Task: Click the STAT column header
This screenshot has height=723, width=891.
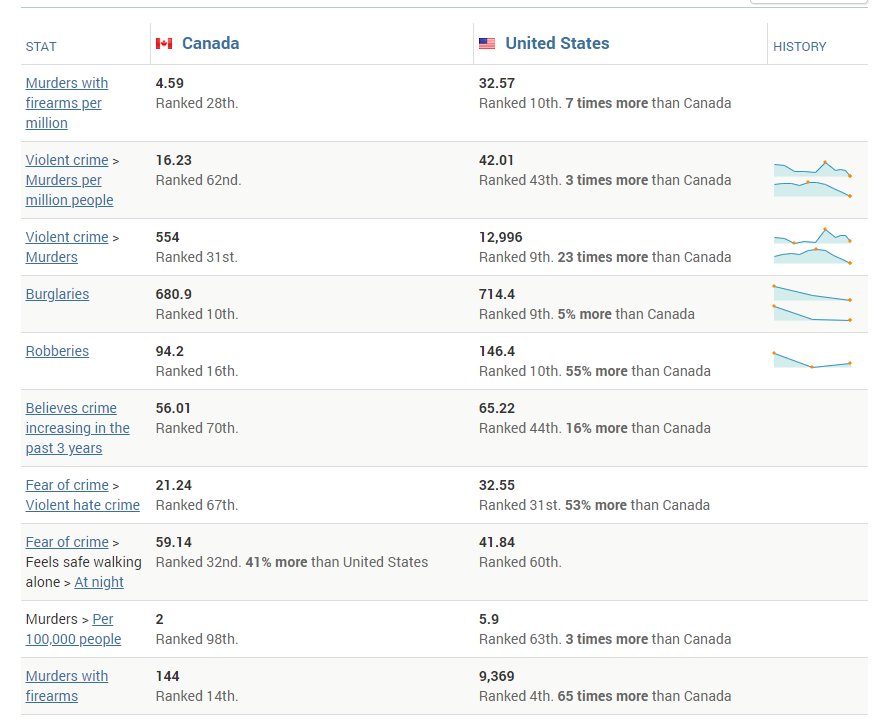Action: click(41, 47)
